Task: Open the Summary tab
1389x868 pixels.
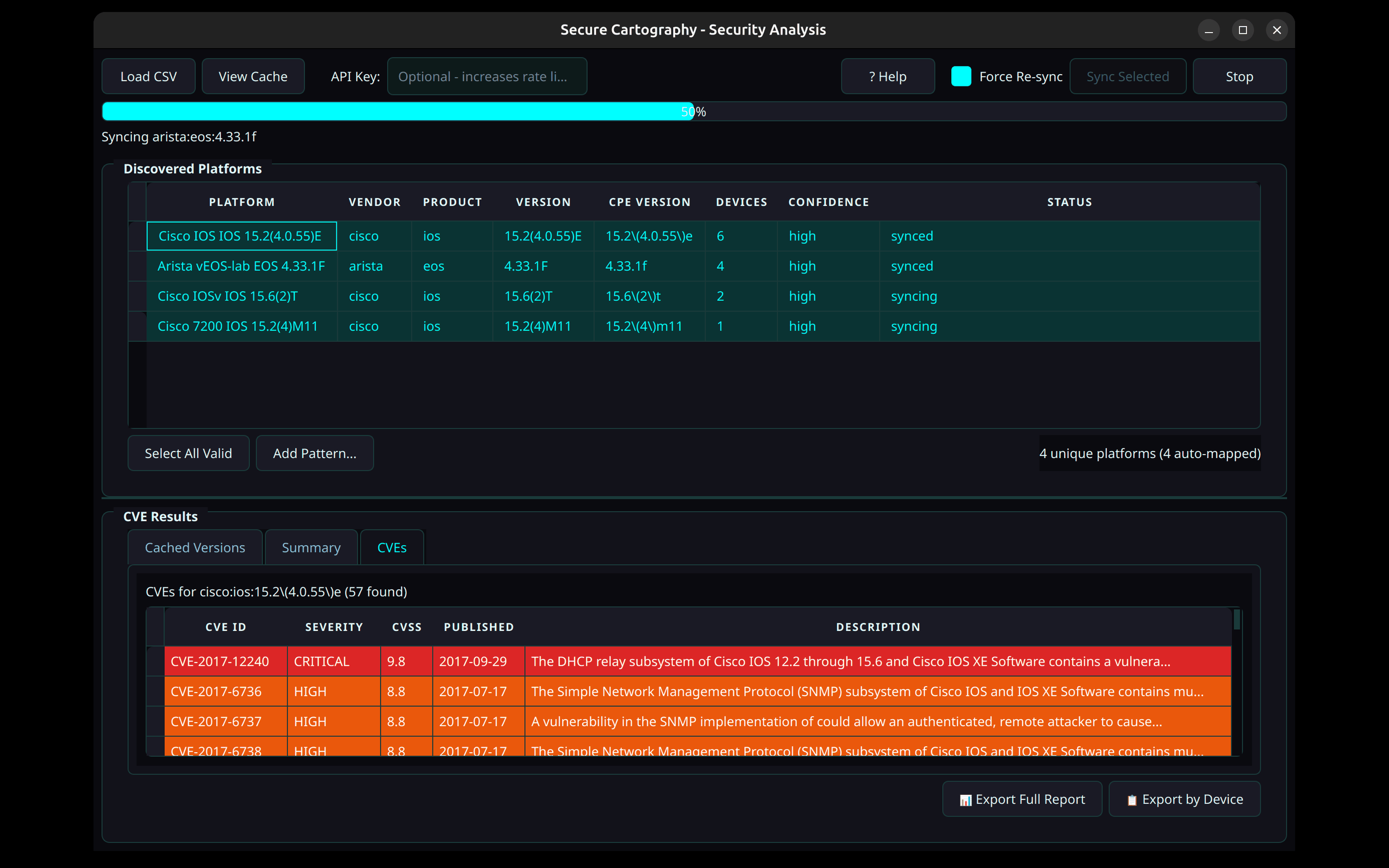Action: point(311,547)
